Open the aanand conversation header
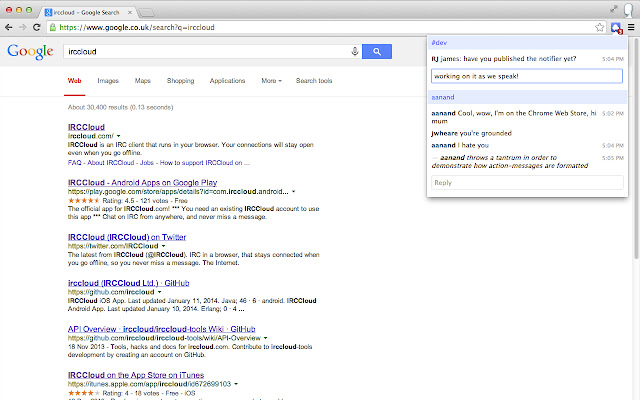This screenshot has width=640, height=400. point(527,97)
